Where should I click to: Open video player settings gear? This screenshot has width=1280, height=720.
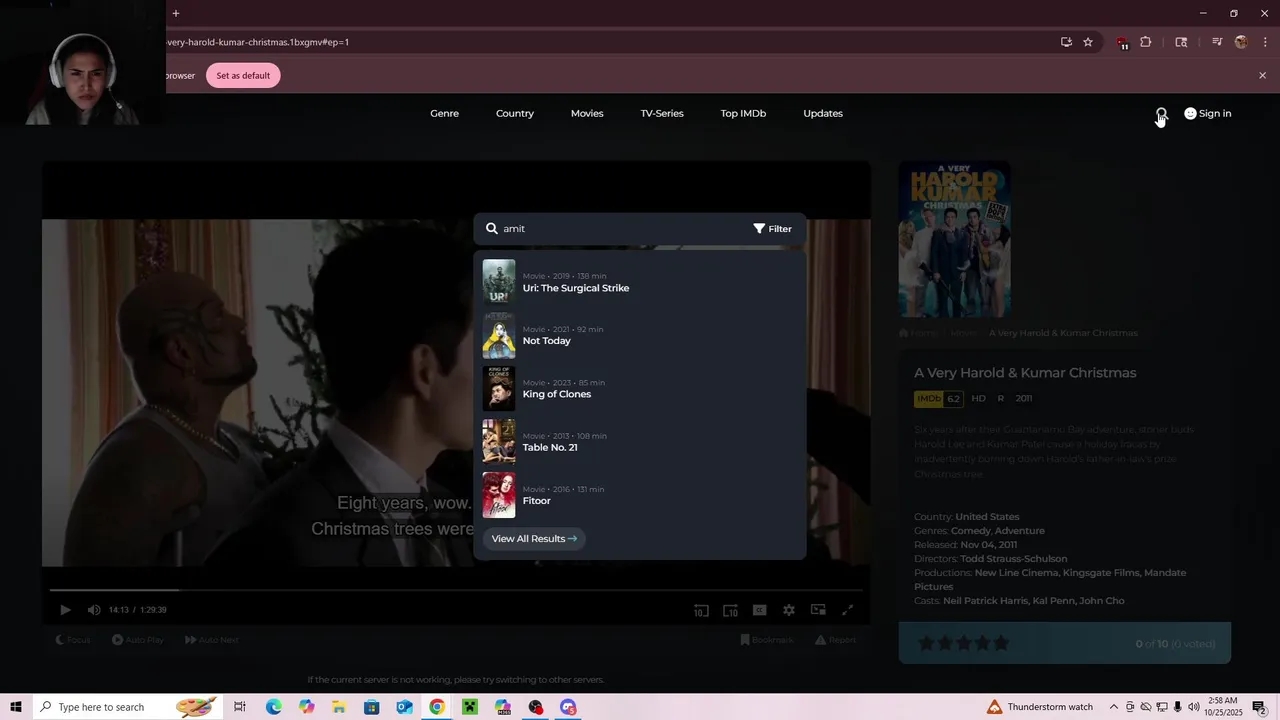[789, 610]
